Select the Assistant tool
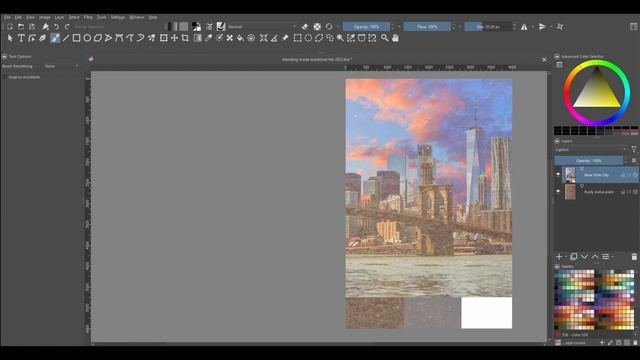 coord(264,38)
